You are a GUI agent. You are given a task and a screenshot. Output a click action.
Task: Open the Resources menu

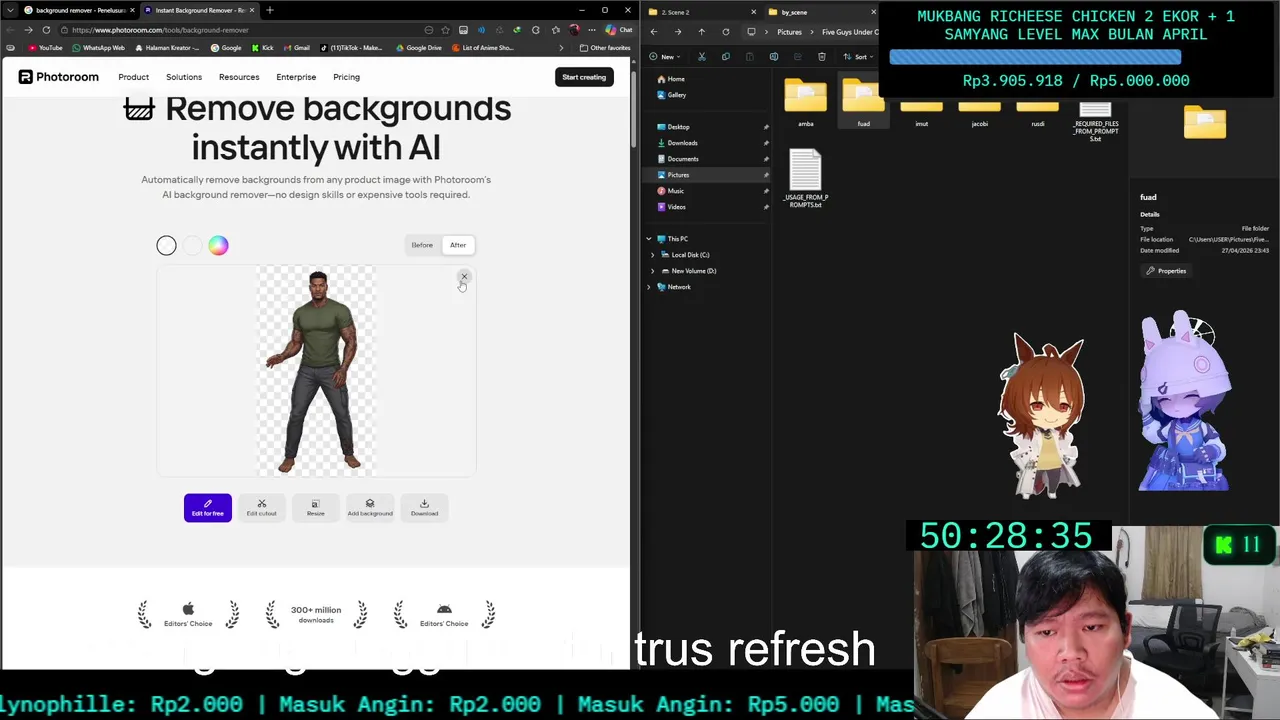[x=239, y=77]
